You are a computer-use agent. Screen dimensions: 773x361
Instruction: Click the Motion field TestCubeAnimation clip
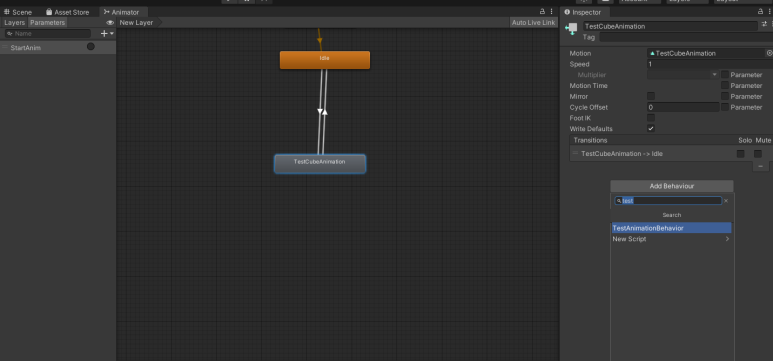click(x=707, y=53)
